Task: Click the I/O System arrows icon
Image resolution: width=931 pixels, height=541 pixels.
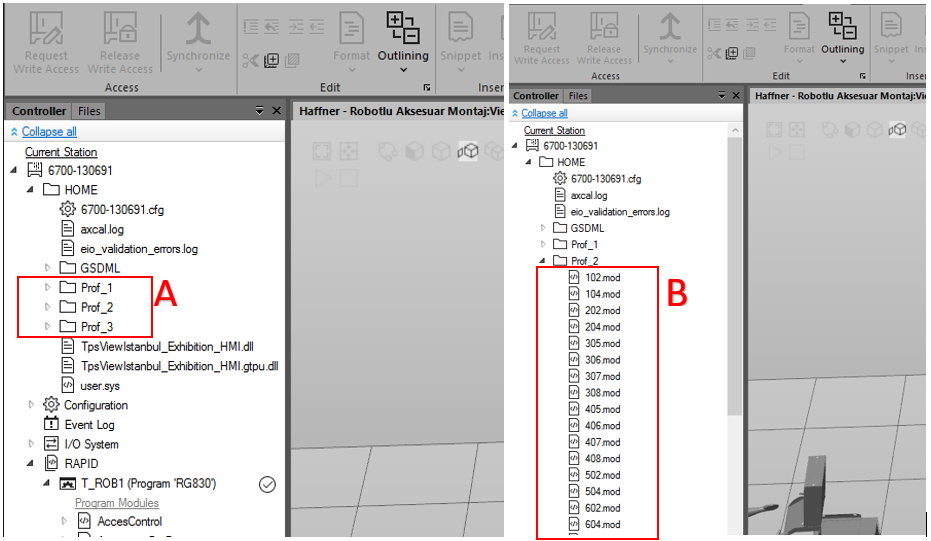Action: coord(51,444)
